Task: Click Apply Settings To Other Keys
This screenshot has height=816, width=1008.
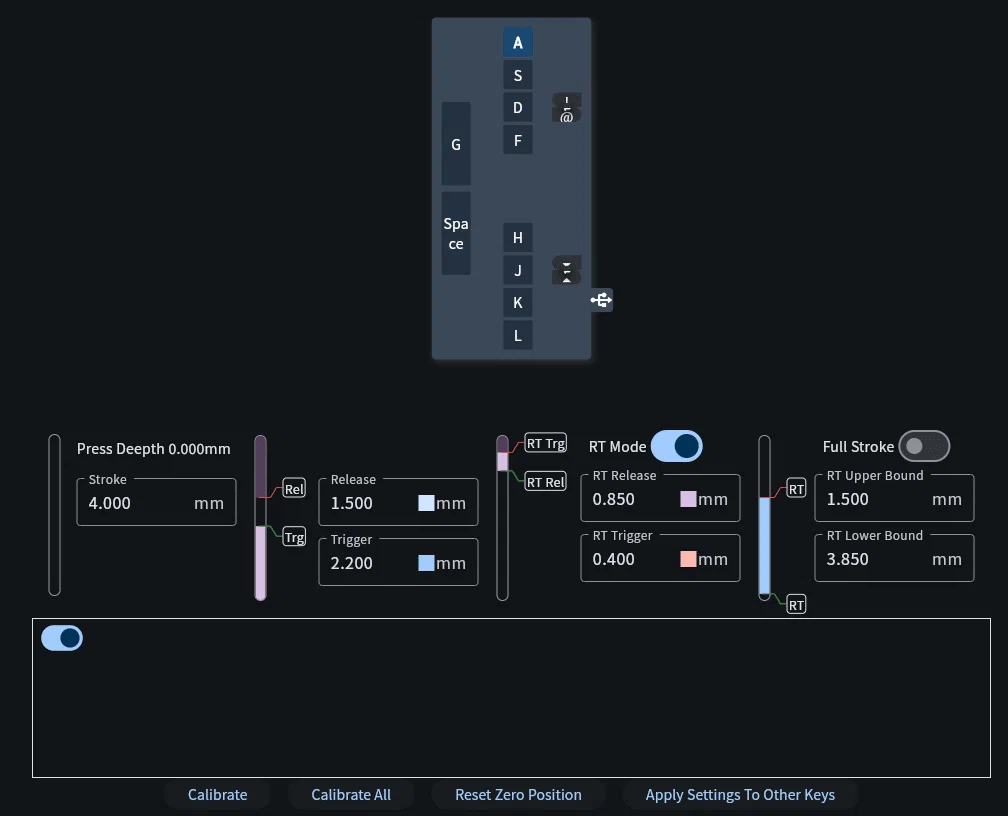Action: pyautogui.click(x=740, y=795)
